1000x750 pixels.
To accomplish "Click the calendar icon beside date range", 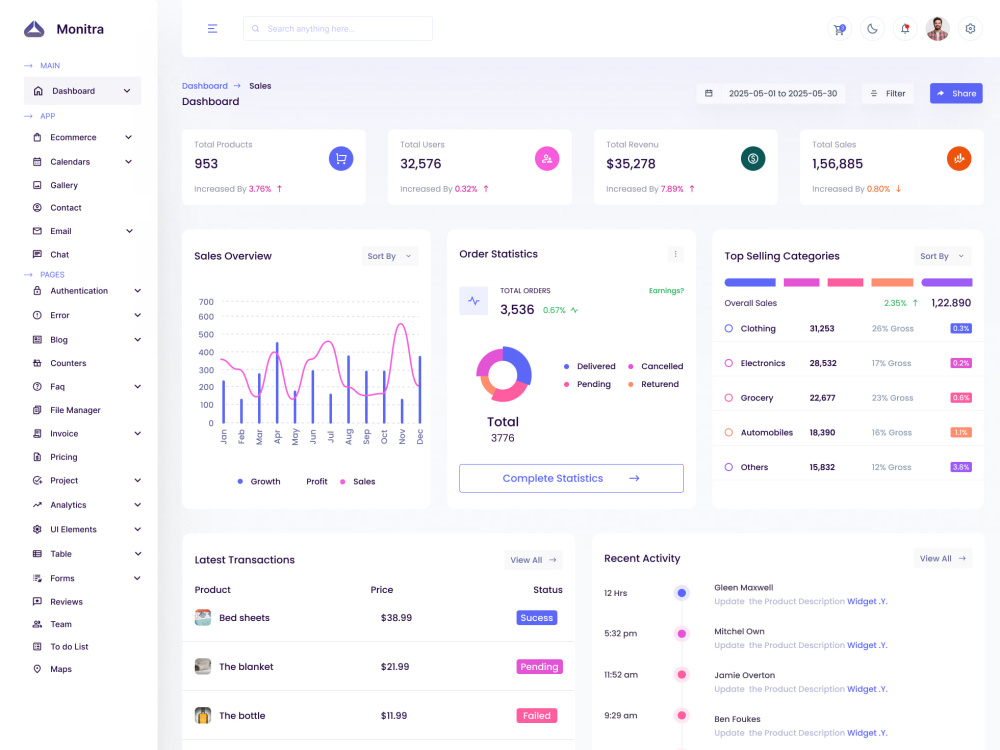I will (709, 93).
